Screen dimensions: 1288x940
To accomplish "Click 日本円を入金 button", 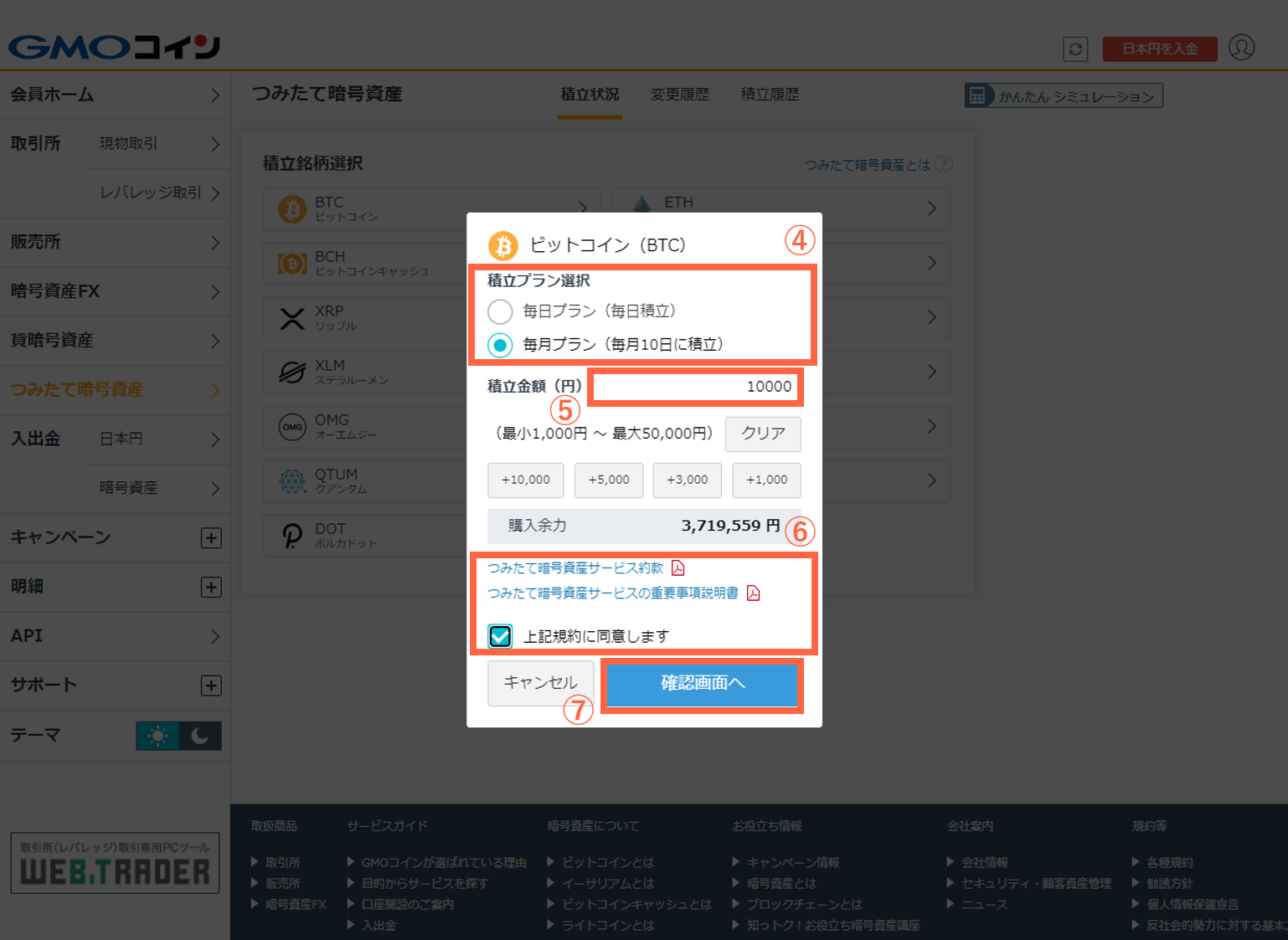I will (1160, 49).
